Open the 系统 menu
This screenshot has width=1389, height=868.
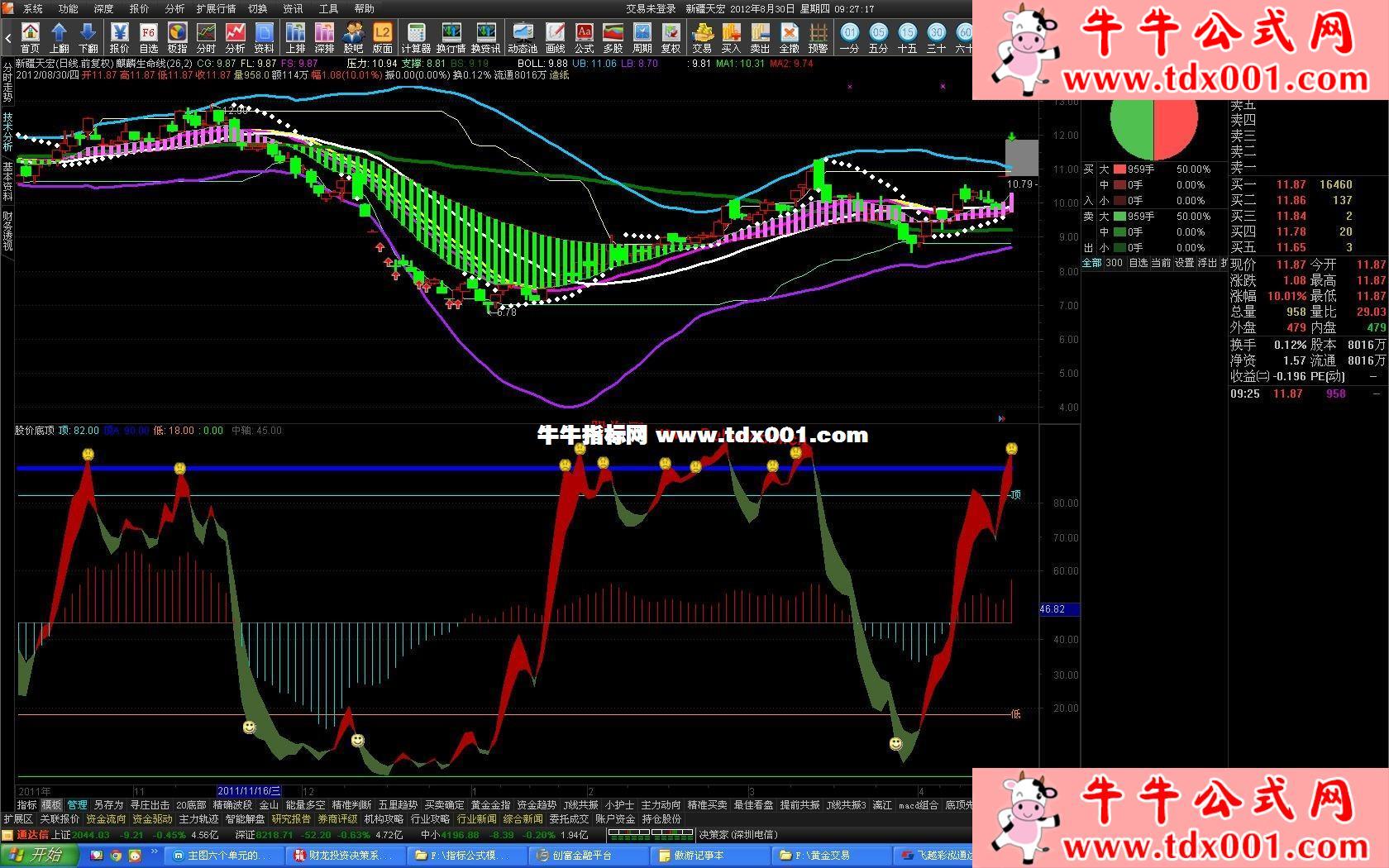coord(33,8)
